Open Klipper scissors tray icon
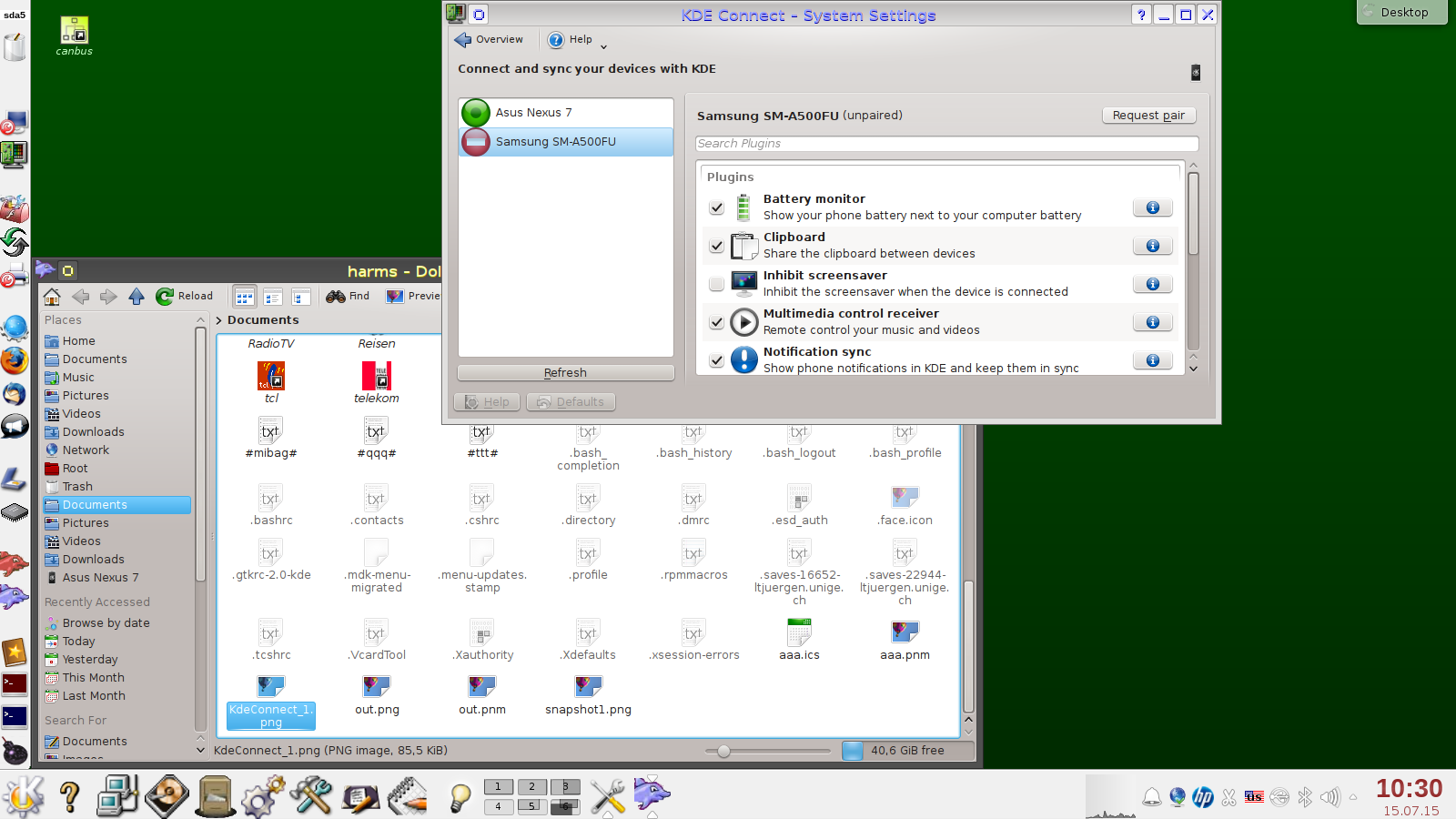Screen dimensions: 1456x819 click(x=1228, y=797)
